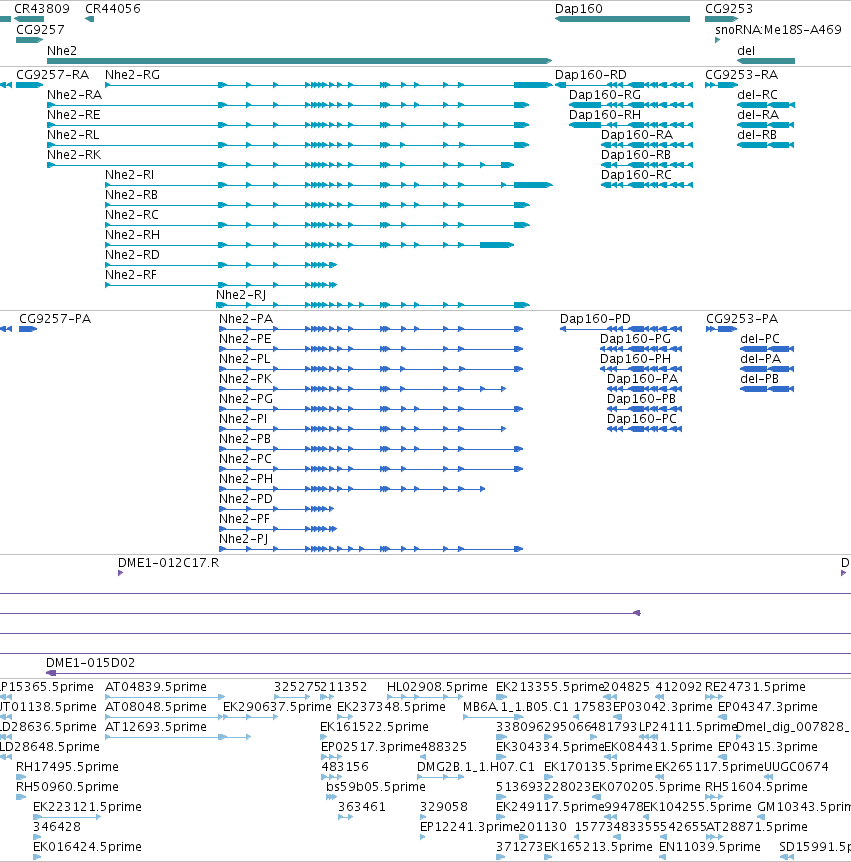Click the Dap160-PH protein label
This screenshot has height=862, width=851.
tap(636, 358)
